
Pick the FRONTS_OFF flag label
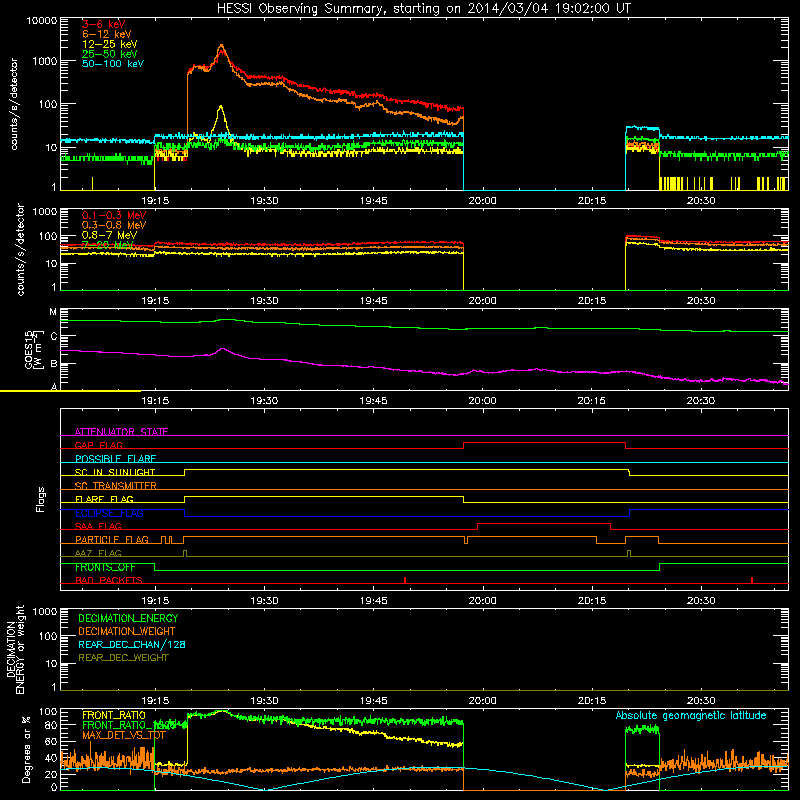point(105,567)
